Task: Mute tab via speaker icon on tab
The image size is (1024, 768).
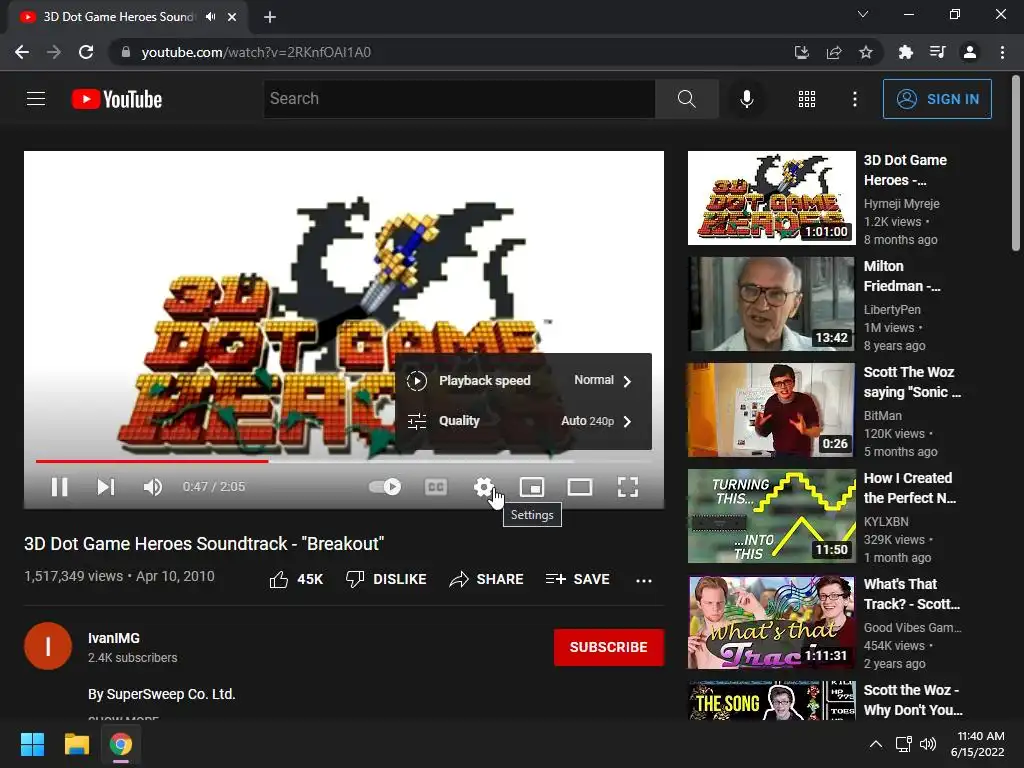Action: coord(210,17)
